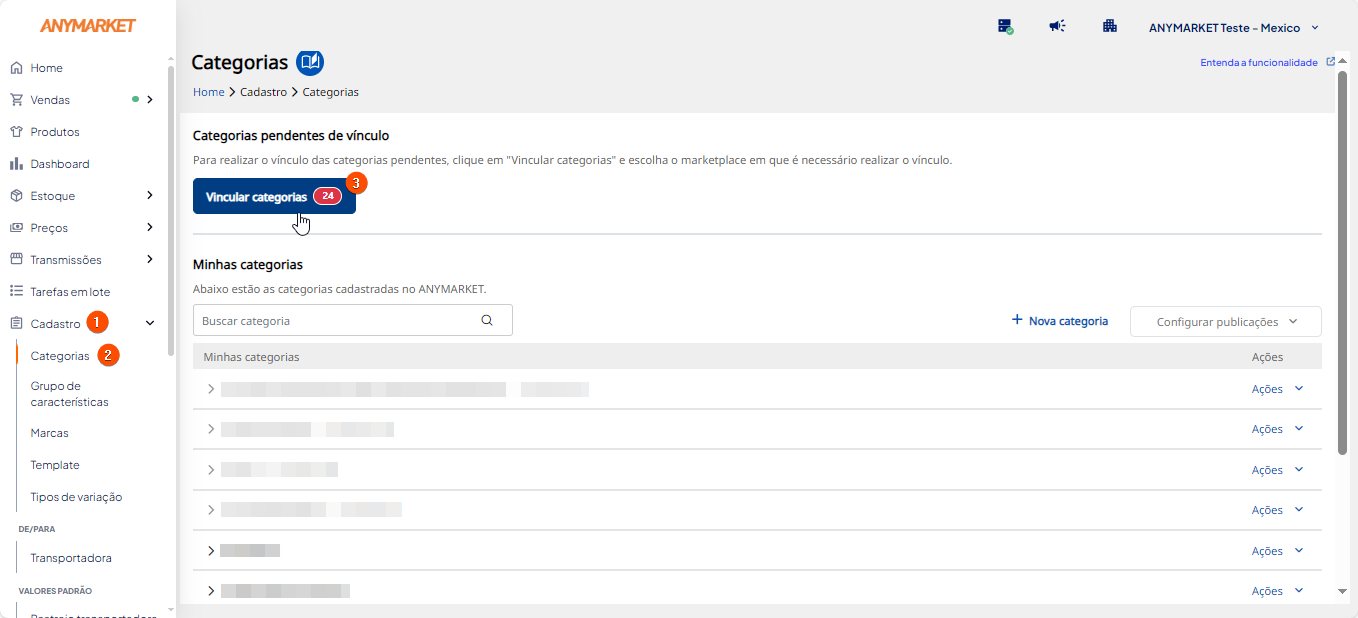Click the search magnifier icon in Buscar categoria
Viewport: 1358px width, 618px height.
click(x=487, y=321)
